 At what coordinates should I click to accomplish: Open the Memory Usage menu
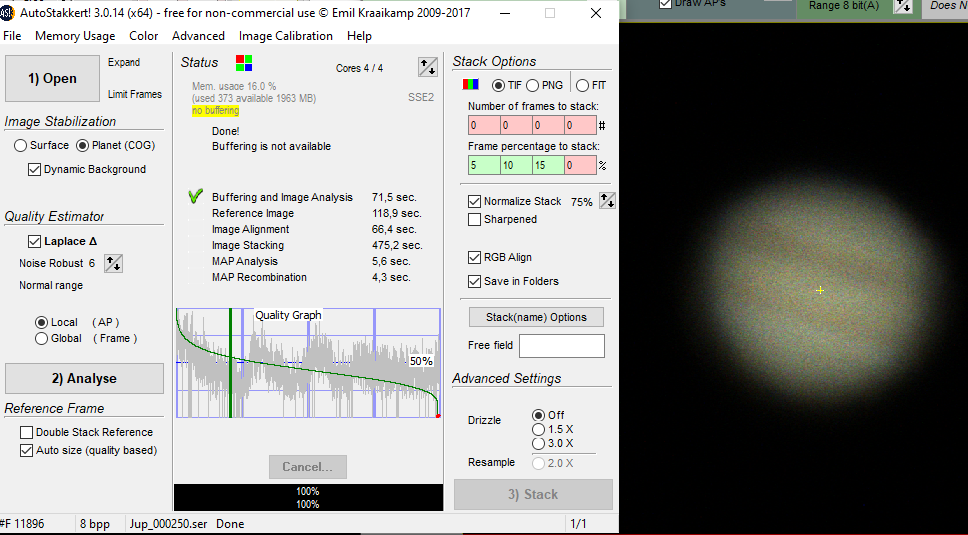point(75,36)
